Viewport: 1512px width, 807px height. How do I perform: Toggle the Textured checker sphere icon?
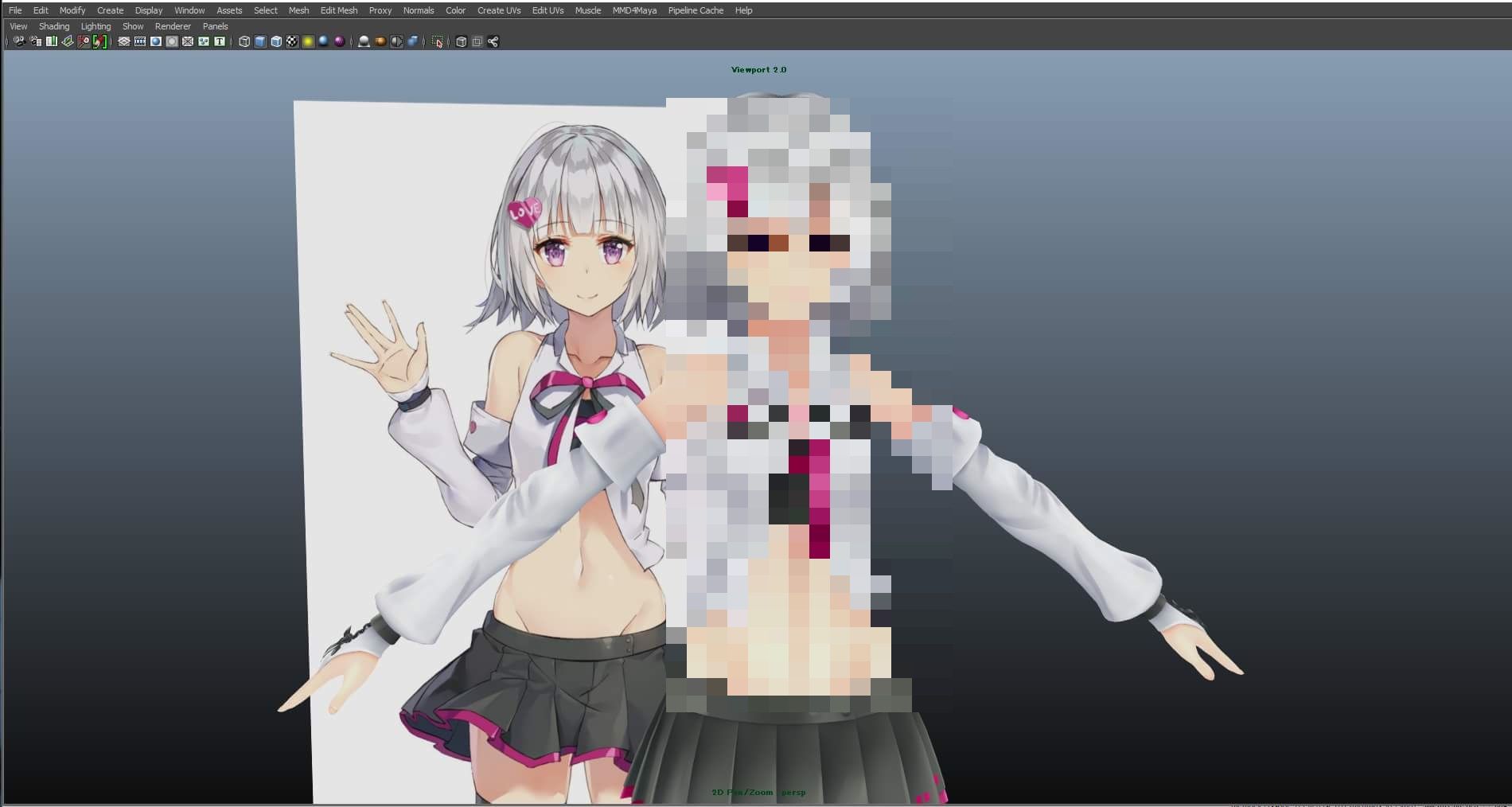click(292, 41)
